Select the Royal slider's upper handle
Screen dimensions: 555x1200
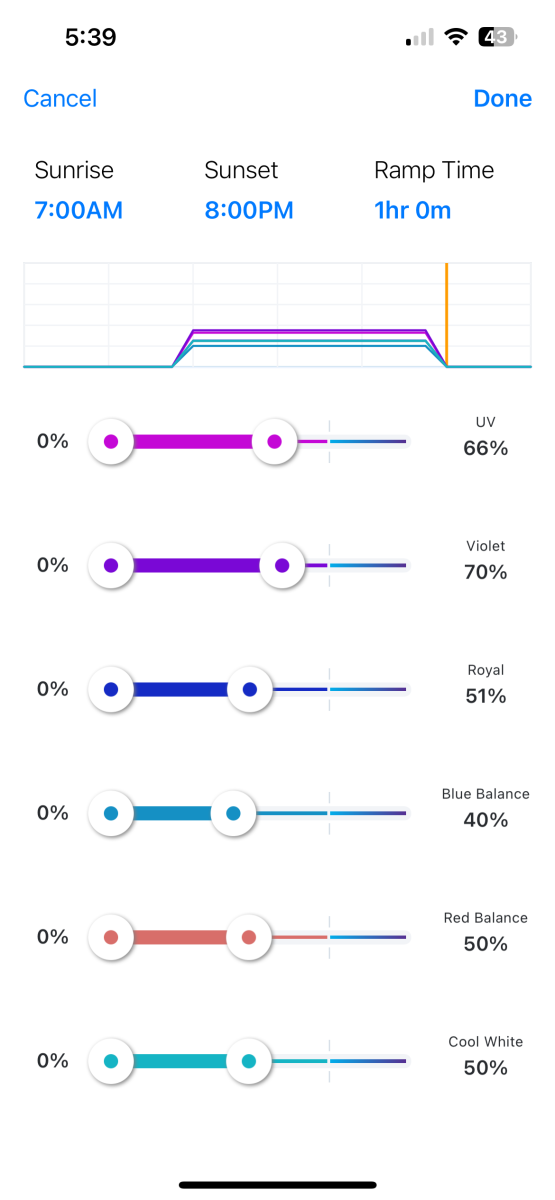tap(250, 689)
